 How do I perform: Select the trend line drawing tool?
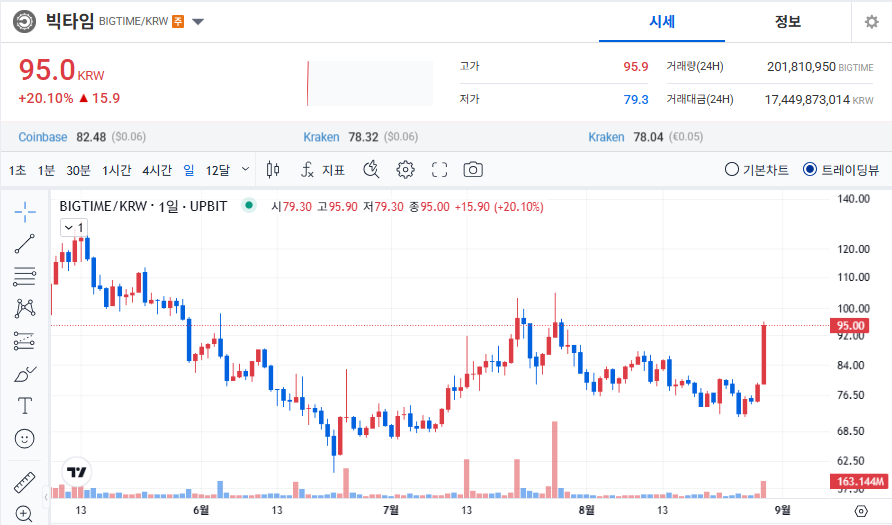click(x=24, y=243)
